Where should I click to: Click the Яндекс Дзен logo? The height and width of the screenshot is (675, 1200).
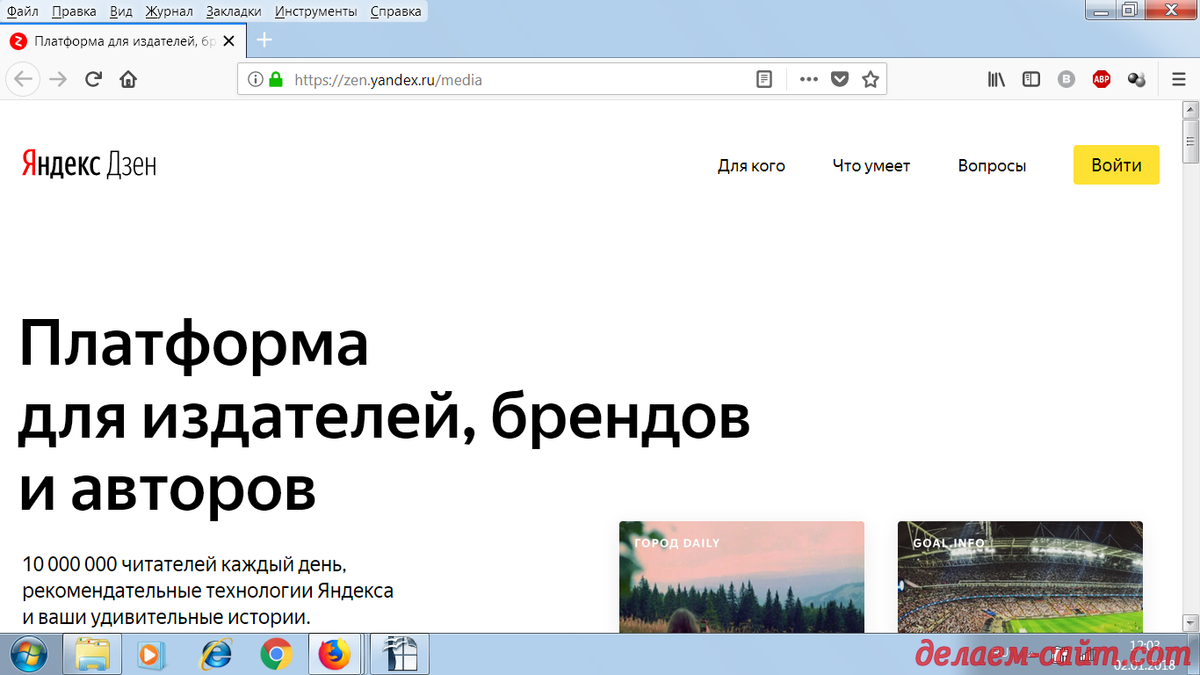[89, 165]
